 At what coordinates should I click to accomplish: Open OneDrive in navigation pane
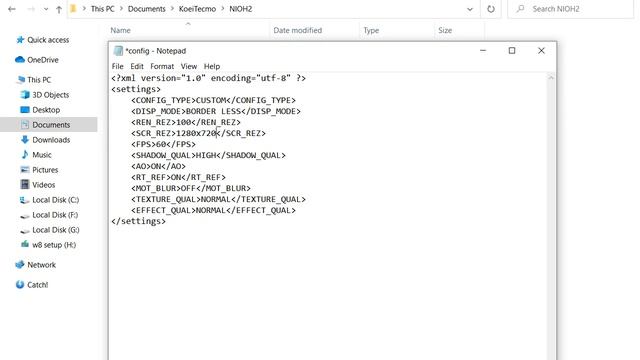click(43, 60)
